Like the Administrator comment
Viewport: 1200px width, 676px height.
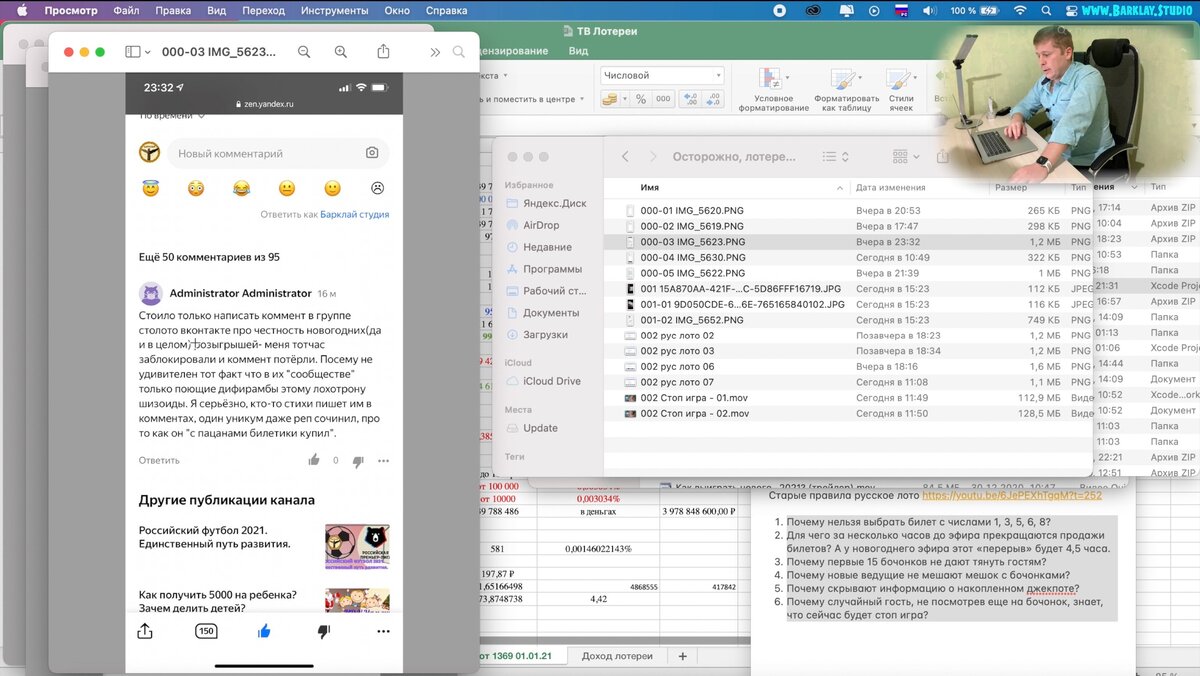click(x=314, y=460)
